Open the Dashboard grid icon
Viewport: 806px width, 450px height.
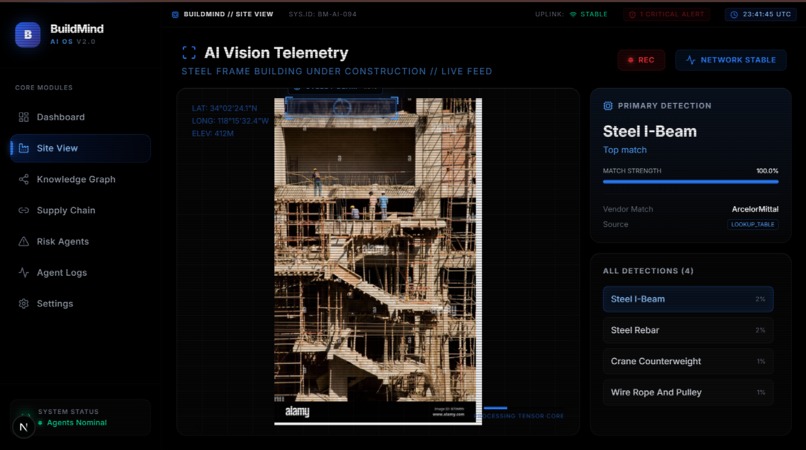[24, 117]
